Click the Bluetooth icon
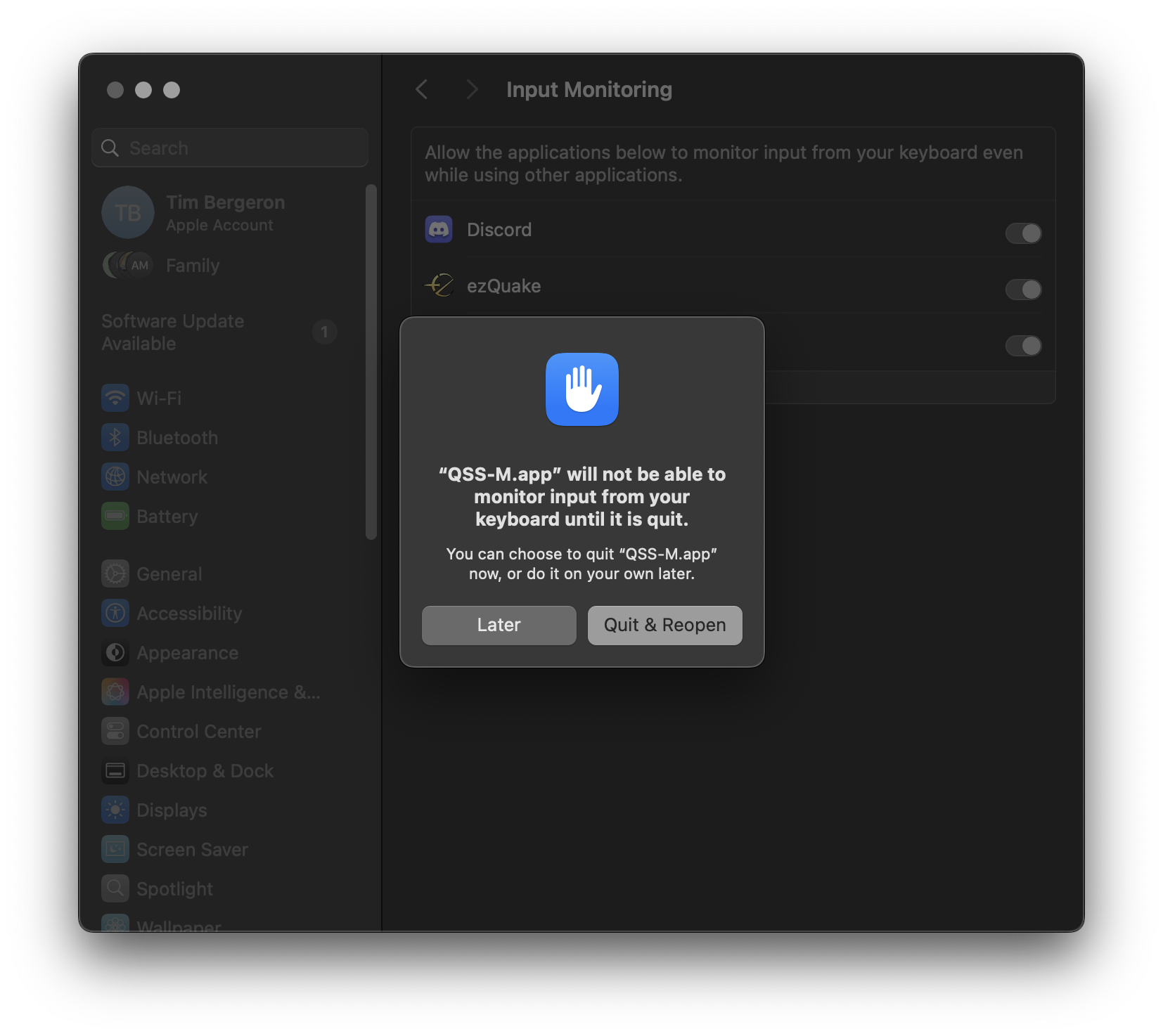Viewport: 1163px width, 1036px height. click(x=115, y=437)
